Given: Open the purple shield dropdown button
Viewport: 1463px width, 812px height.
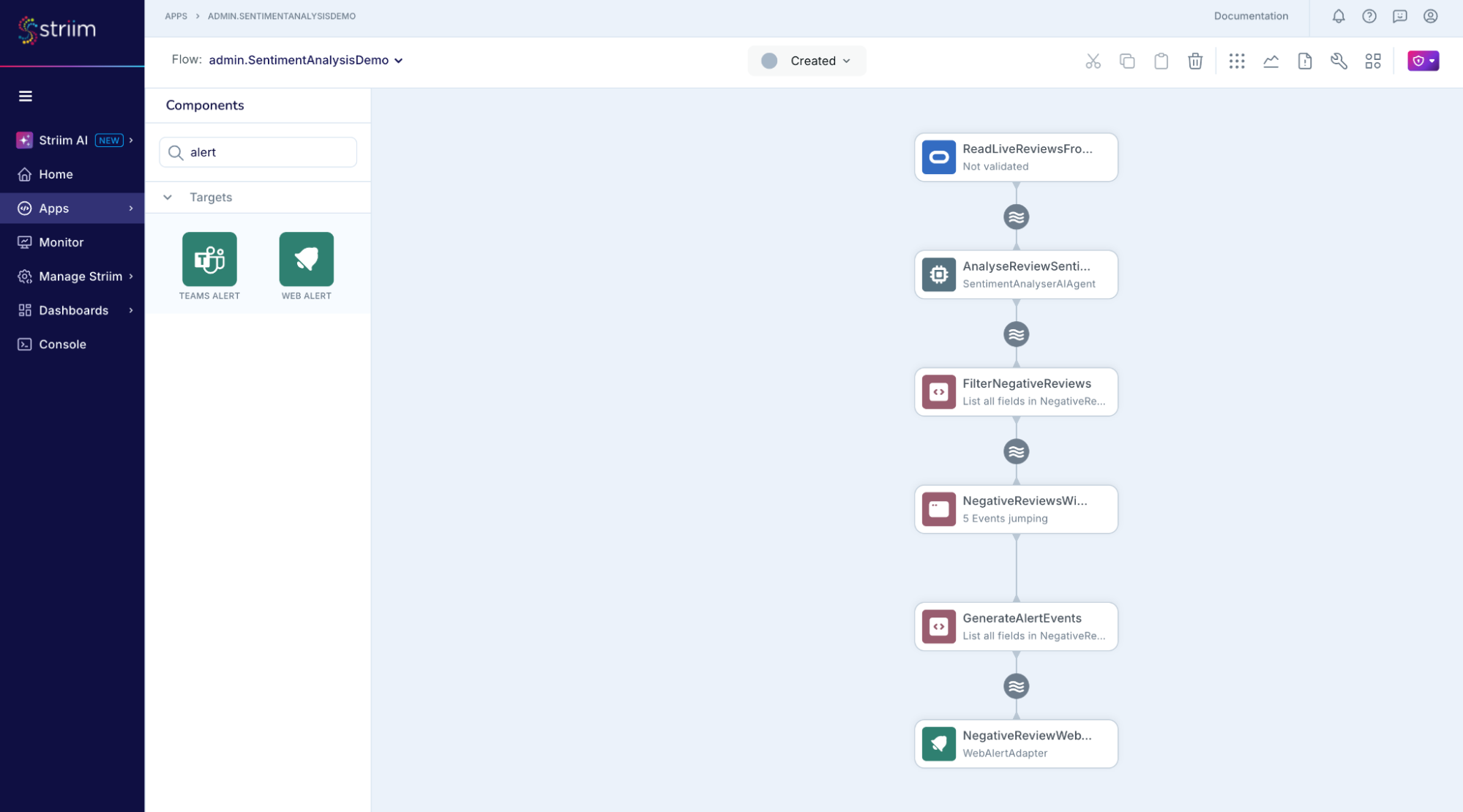Looking at the screenshot, I should [x=1423, y=61].
